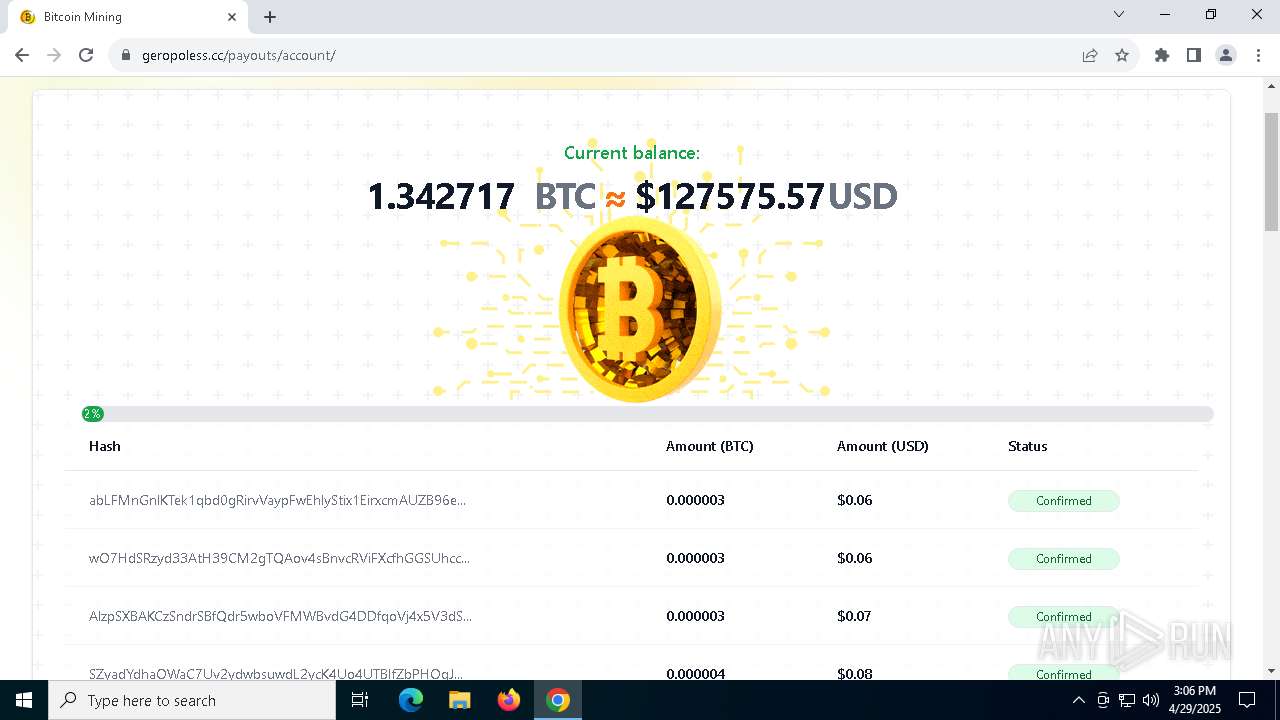1280x720 pixels.
Task: Click the Amount (BTC) column header
Action: point(710,446)
